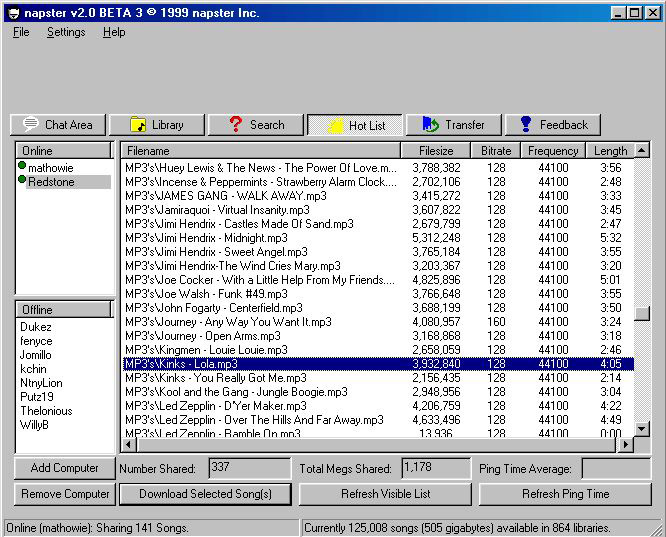Select Journey - Open Arms.mp3
The width and height of the screenshot is (666, 537).
click(x=378, y=336)
